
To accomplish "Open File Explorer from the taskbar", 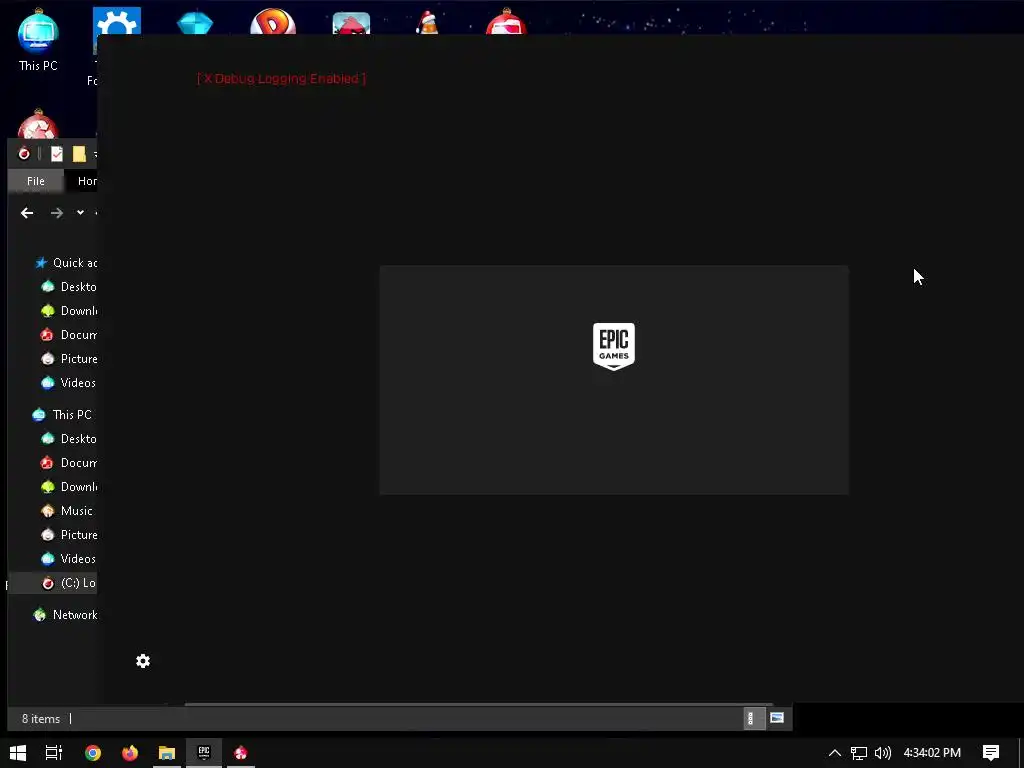I will pyautogui.click(x=167, y=753).
